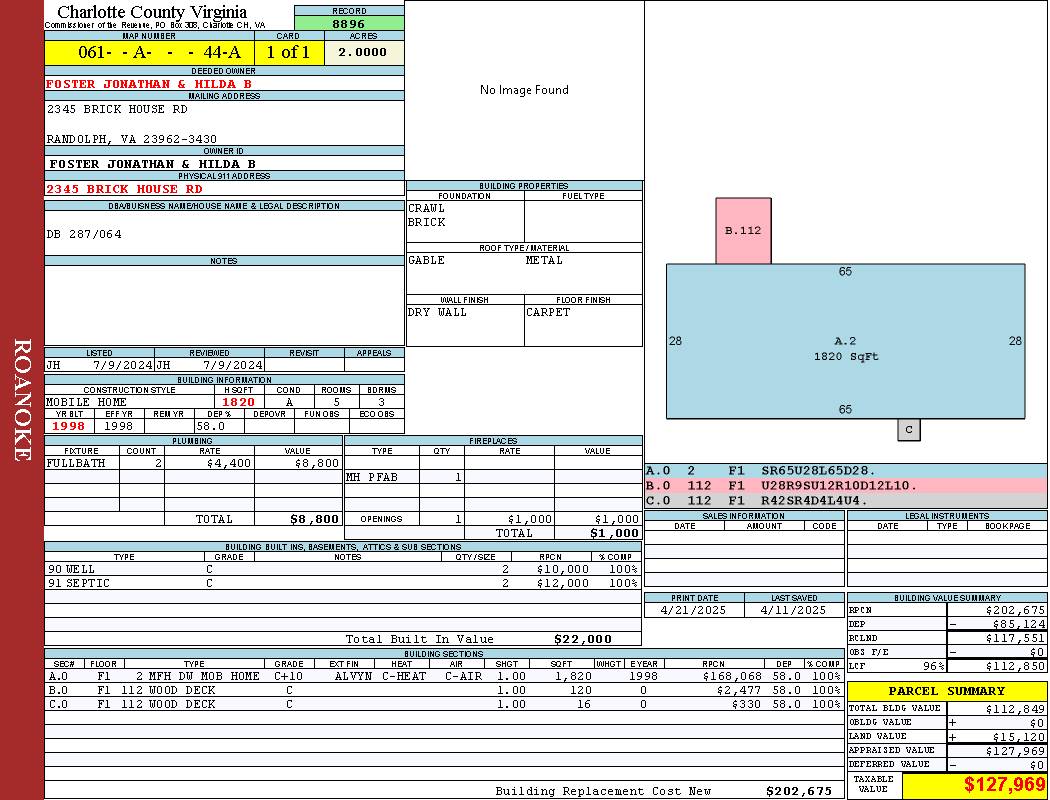Click Total Built In Value $22,000

pos(583,639)
